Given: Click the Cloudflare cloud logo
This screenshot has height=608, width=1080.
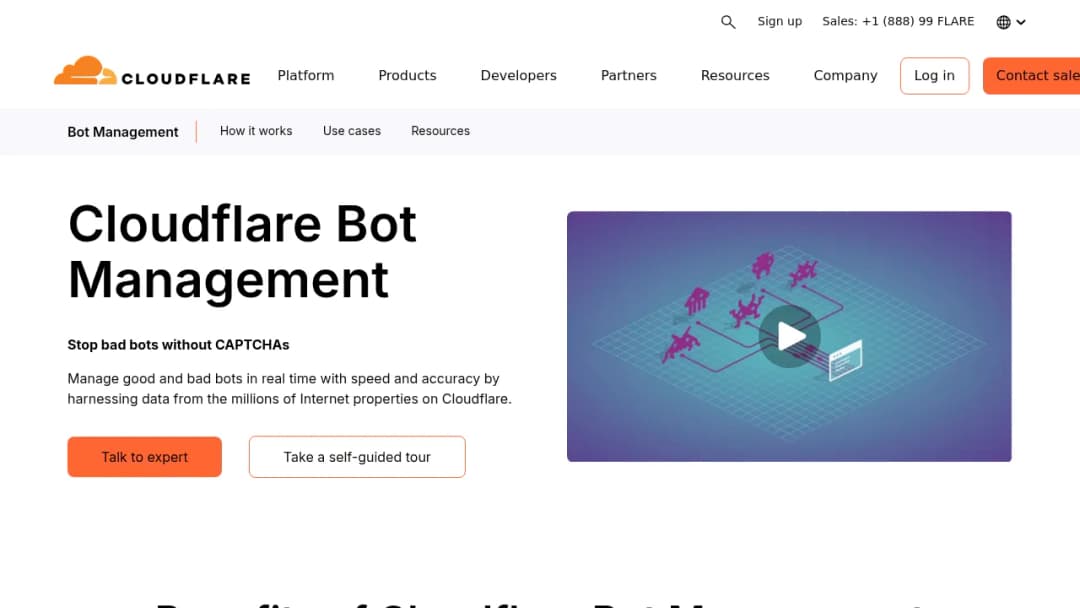Looking at the screenshot, I should (x=152, y=71).
